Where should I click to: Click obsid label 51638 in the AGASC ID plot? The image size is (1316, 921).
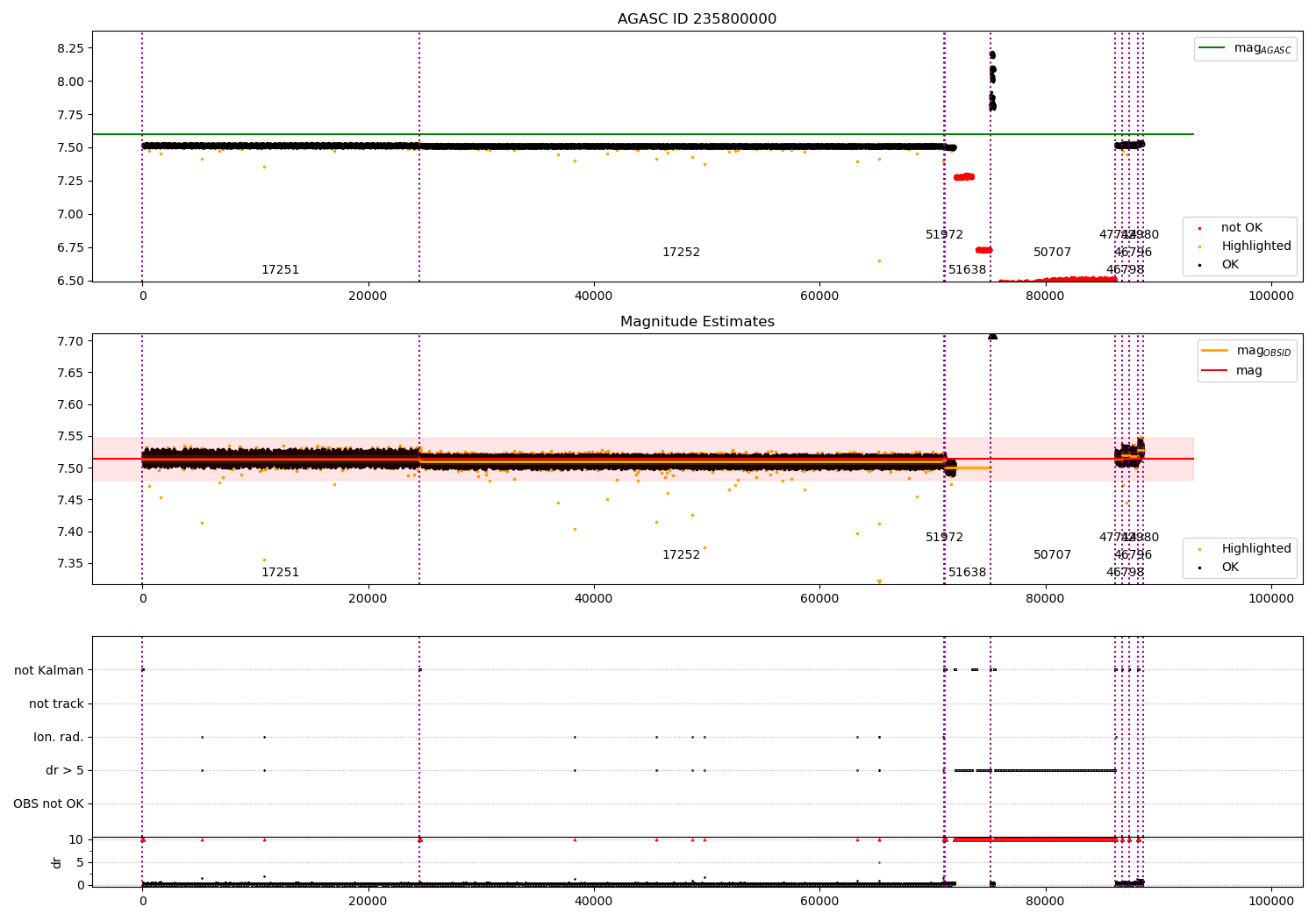(967, 270)
